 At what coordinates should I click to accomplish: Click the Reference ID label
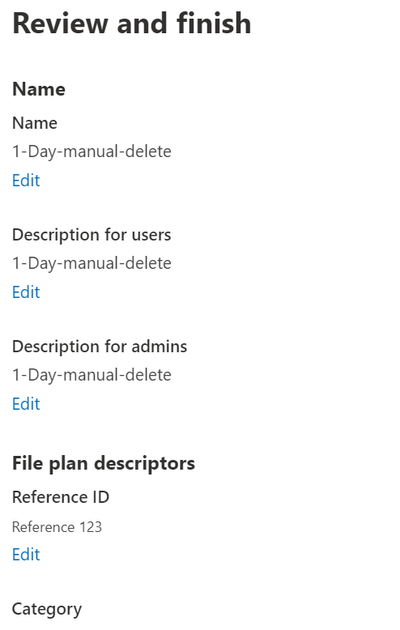[x=61, y=497]
